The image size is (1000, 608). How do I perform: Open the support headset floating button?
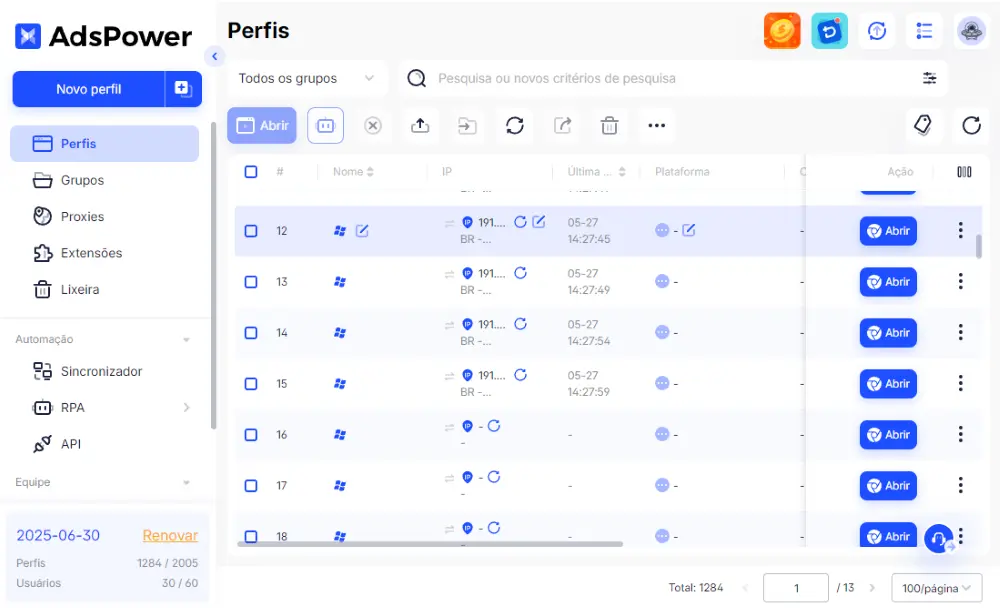tap(939, 539)
